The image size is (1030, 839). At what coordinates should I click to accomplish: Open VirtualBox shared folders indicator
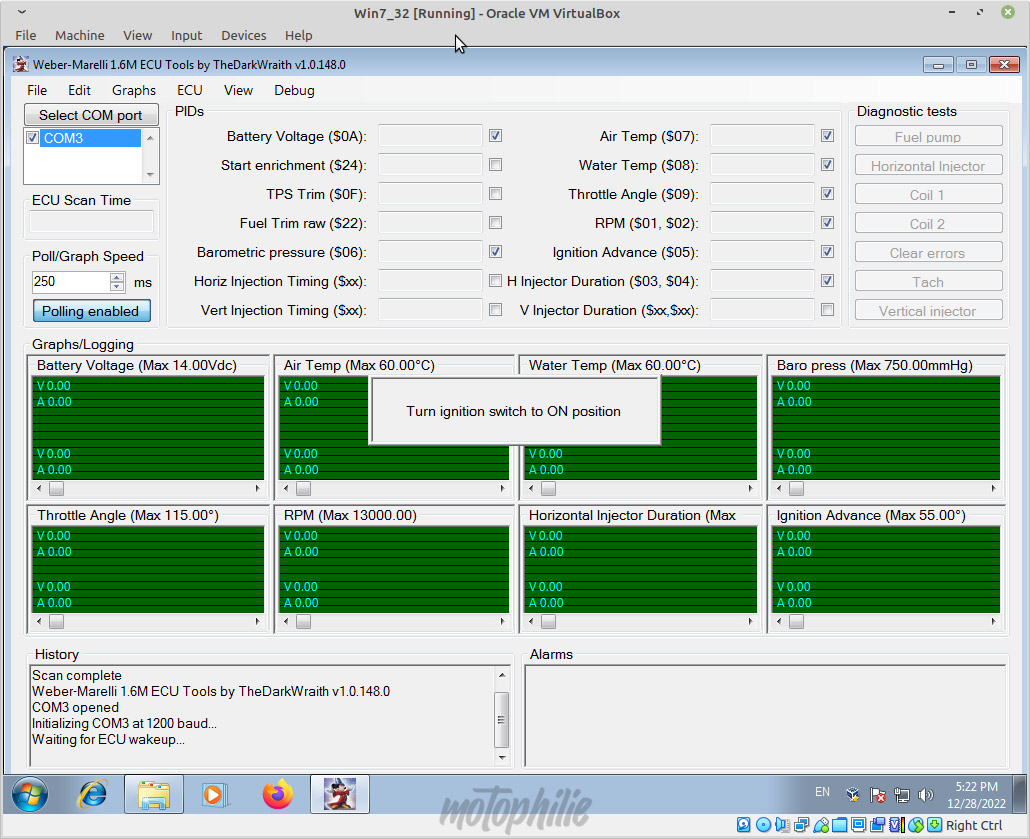[x=840, y=825]
